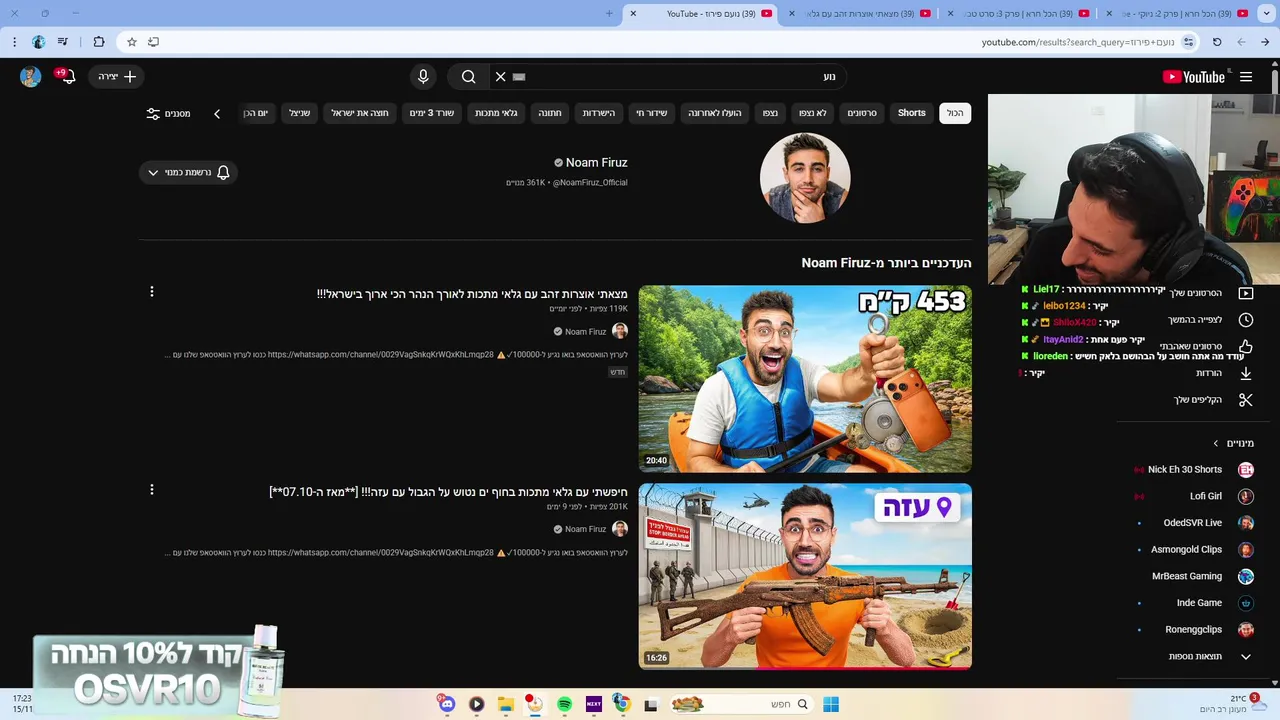Open OdedSVR Live subscription
Screen dimensions: 1280x720
(1194, 523)
